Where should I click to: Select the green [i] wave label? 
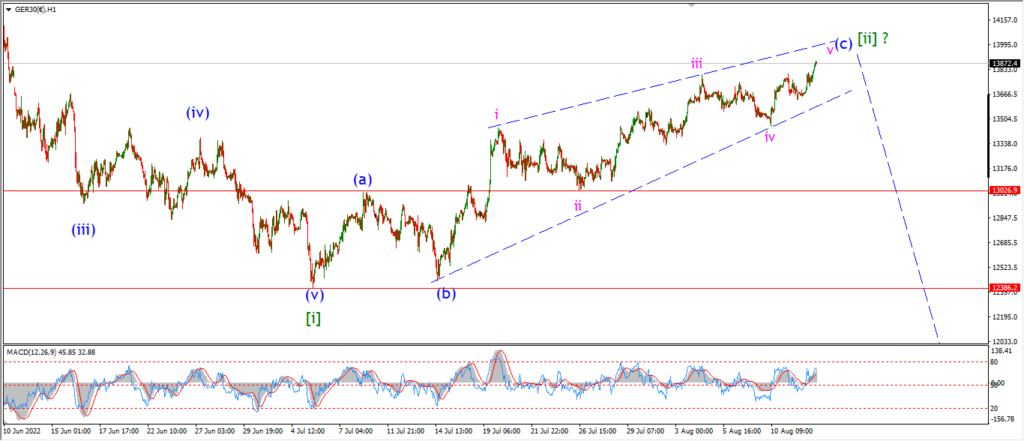click(313, 318)
